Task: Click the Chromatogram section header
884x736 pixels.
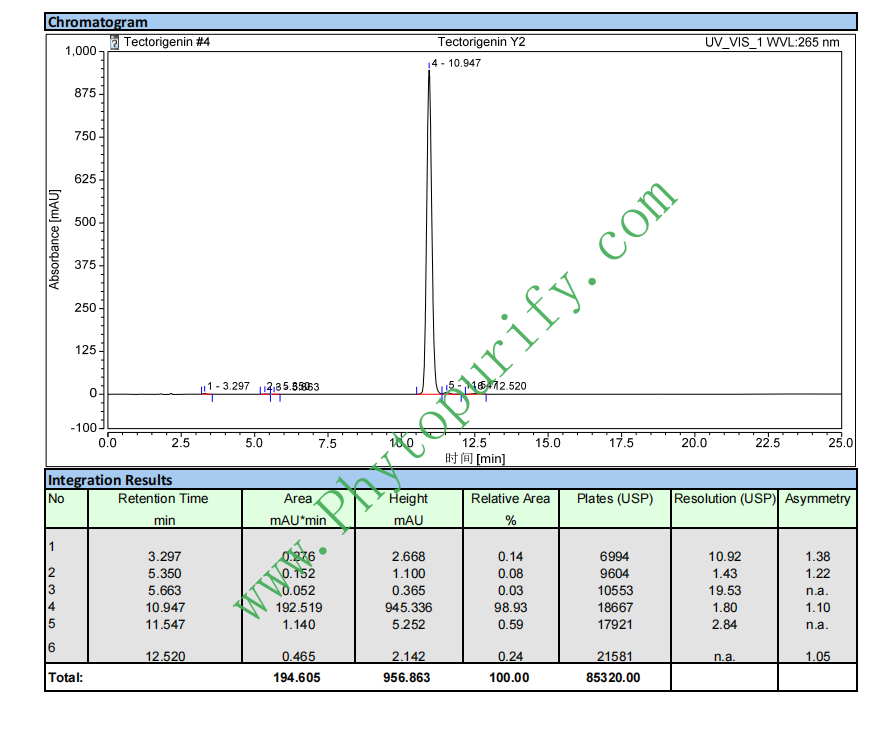Action: coord(98,22)
